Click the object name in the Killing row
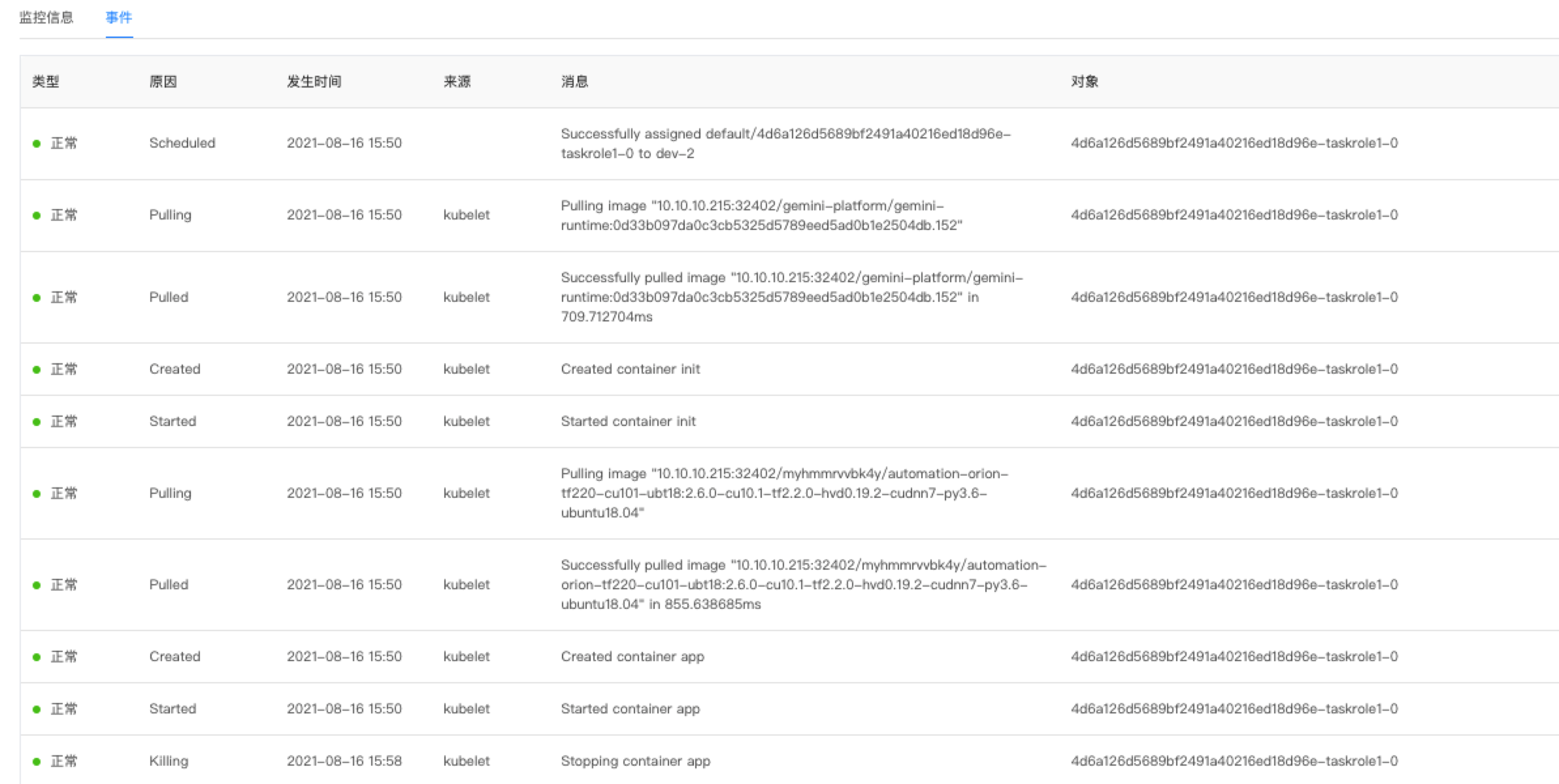1559x784 pixels. click(x=1234, y=761)
